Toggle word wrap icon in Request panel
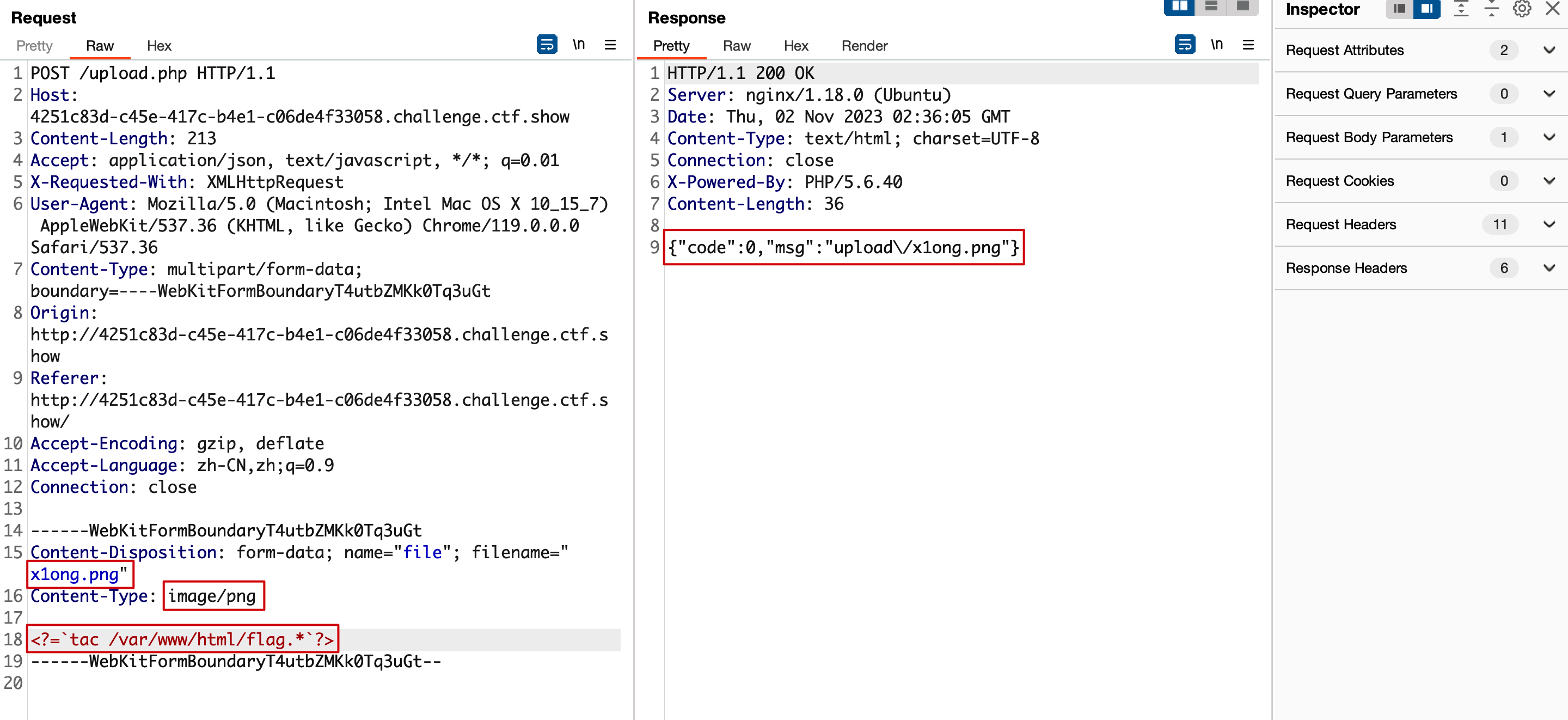Image resolution: width=1568 pixels, height=720 pixels. [547, 45]
